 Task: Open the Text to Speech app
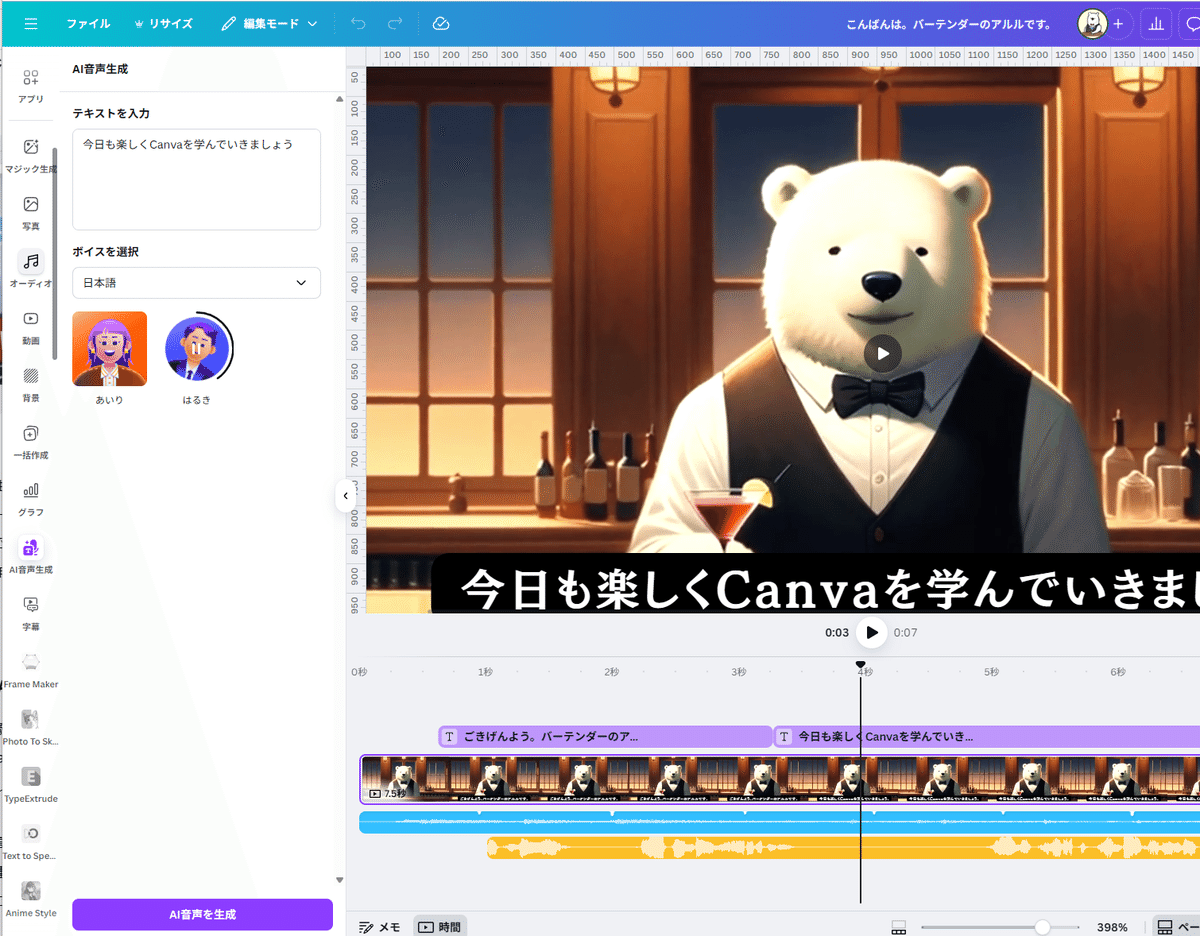pos(31,842)
